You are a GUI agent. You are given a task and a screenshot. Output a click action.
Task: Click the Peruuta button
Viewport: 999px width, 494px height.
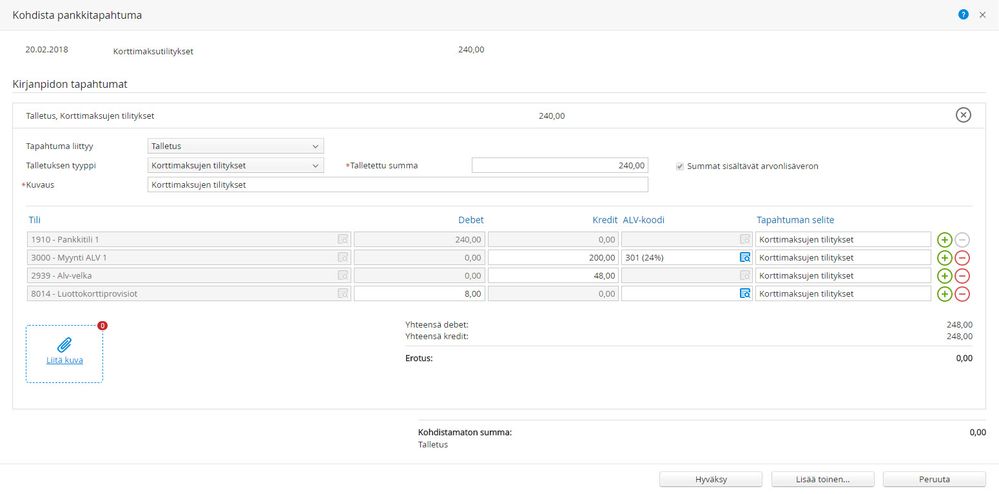(935, 479)
